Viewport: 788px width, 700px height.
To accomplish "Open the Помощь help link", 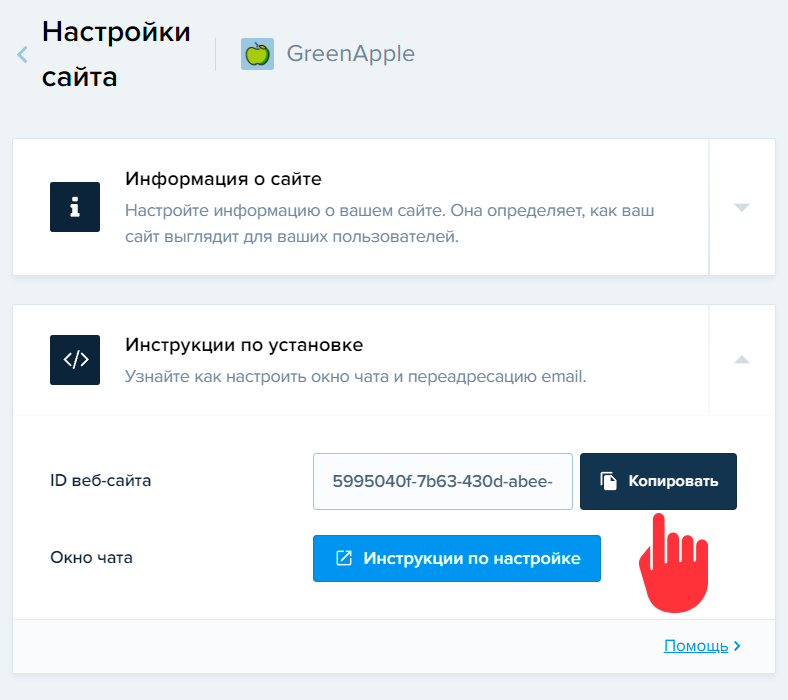I will tap(696, 646).
